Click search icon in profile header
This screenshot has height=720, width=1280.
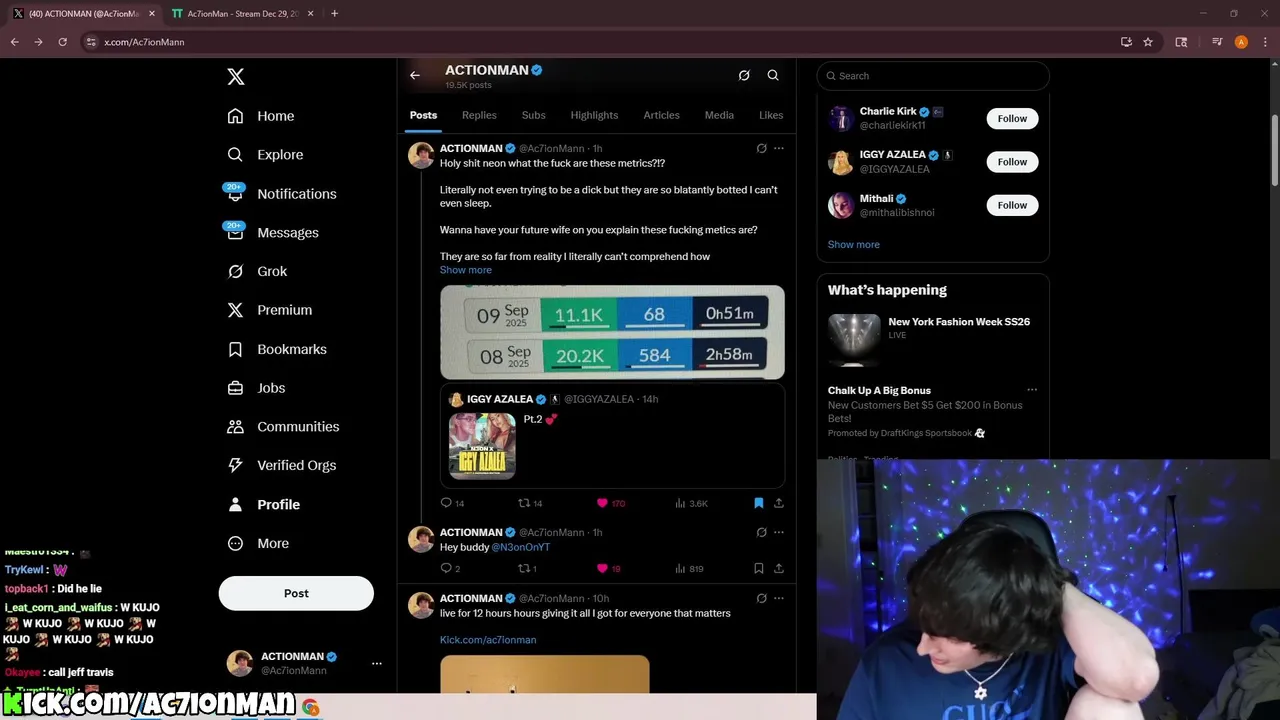(x=773, y=75)
